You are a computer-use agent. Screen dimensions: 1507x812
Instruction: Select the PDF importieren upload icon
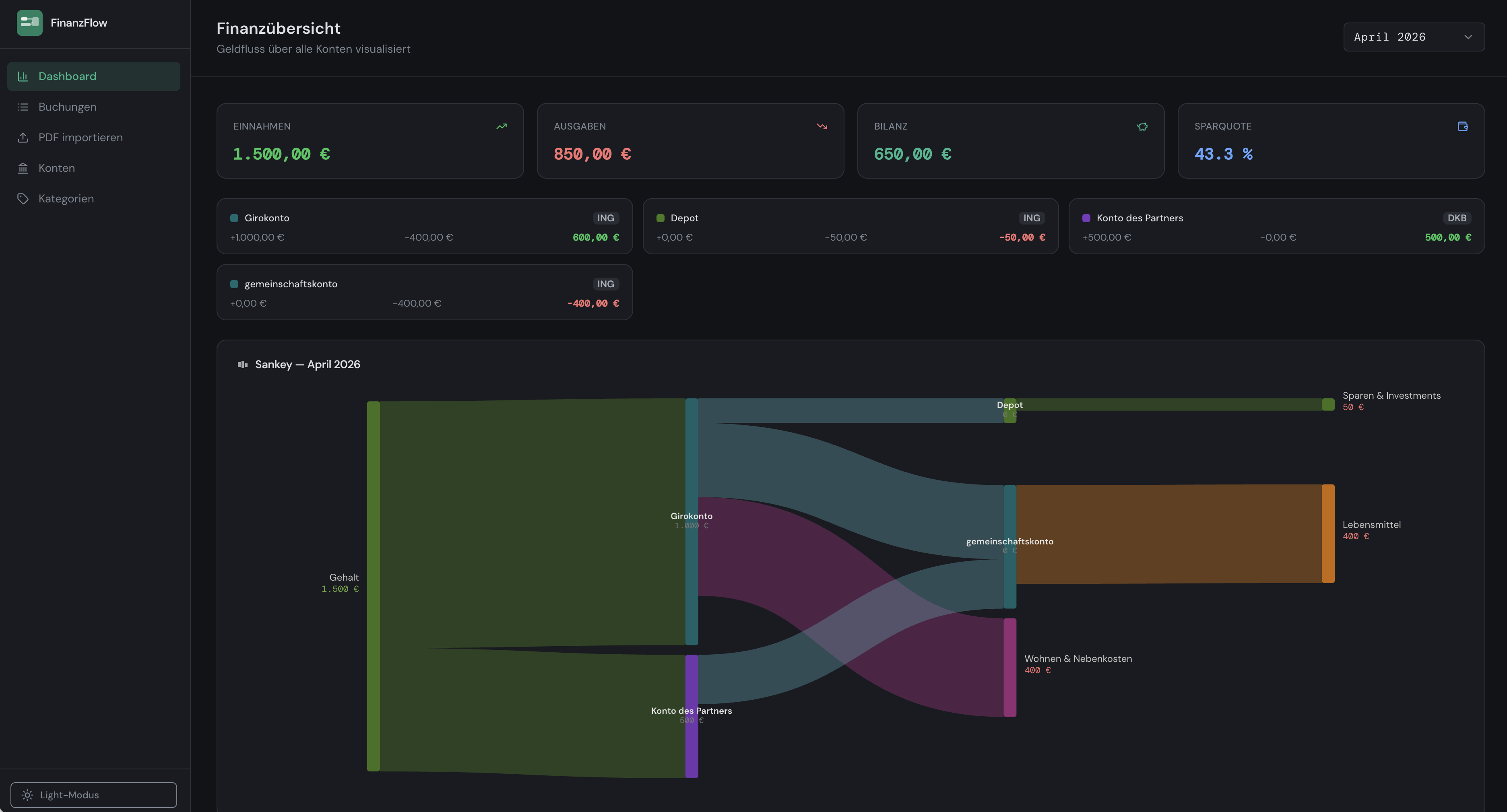point(23,137)
